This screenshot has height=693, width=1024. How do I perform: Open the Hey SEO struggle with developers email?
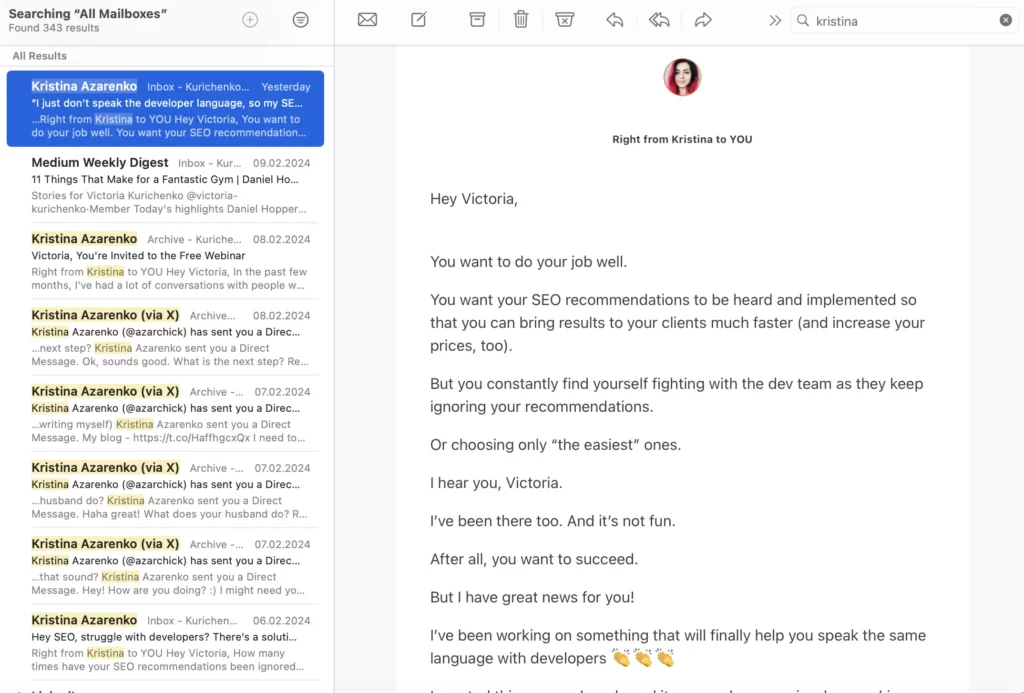coord(165,643)
